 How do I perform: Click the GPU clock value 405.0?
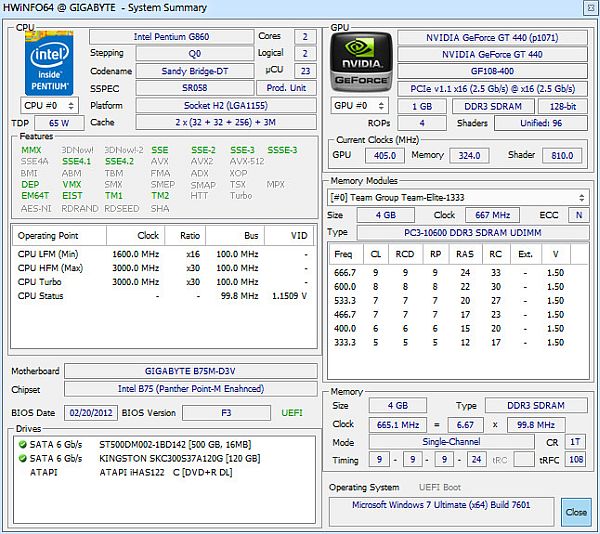pyautogui.click(x=385, y=156)
